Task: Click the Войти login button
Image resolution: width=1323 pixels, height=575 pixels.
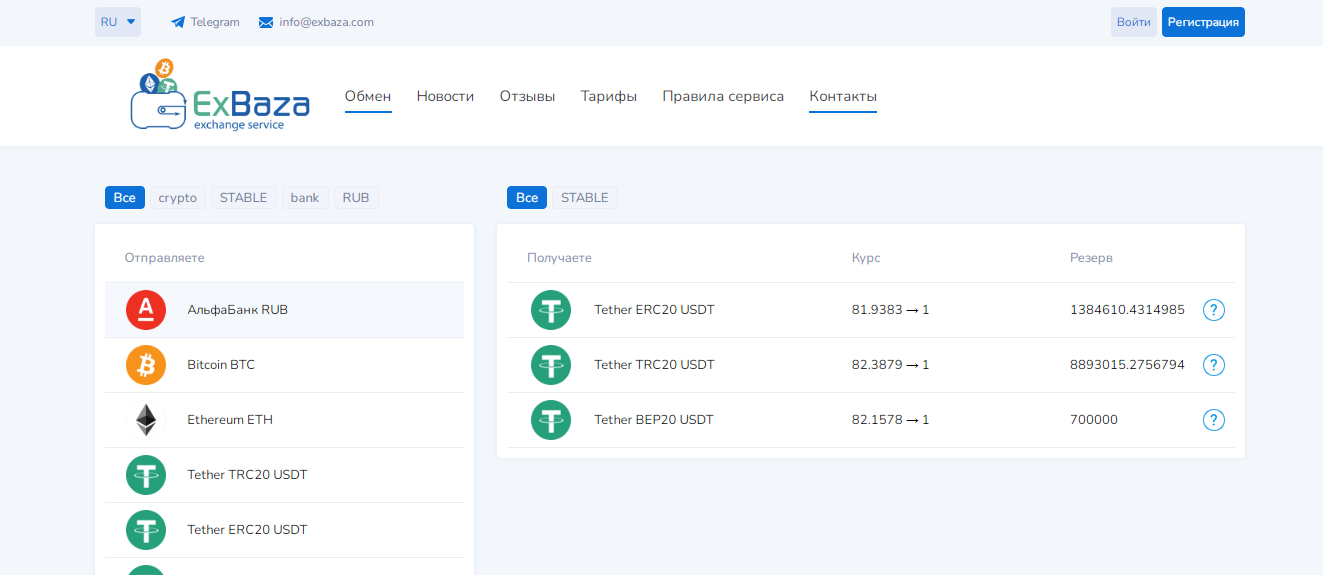Action: pyautogui.click(x=1134, y=22)
